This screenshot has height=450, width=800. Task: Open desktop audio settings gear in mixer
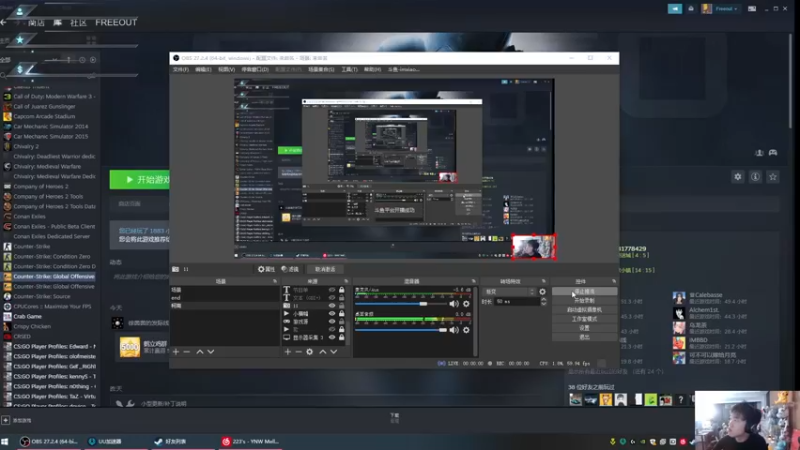pos(466,330)
